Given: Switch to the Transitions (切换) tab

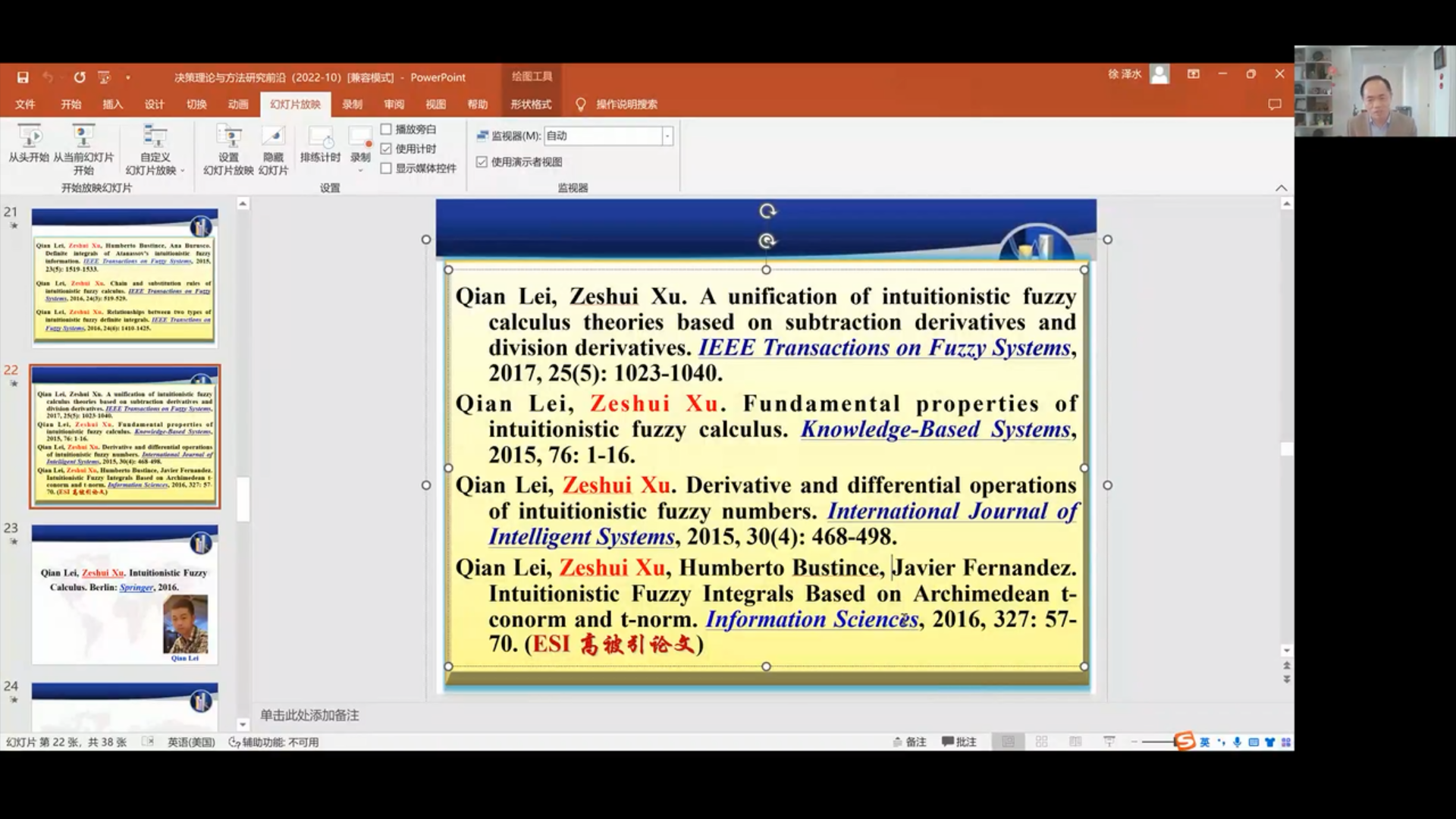Looking at the screenshot, I should [x=196, y=105].
